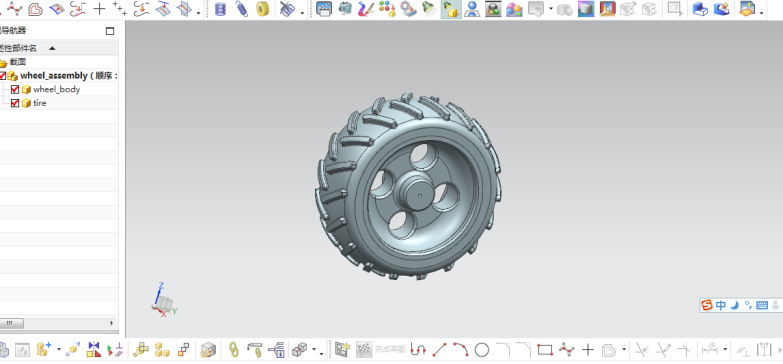
Task: Open the Point Set triple-plus tool
Action: 120,8
